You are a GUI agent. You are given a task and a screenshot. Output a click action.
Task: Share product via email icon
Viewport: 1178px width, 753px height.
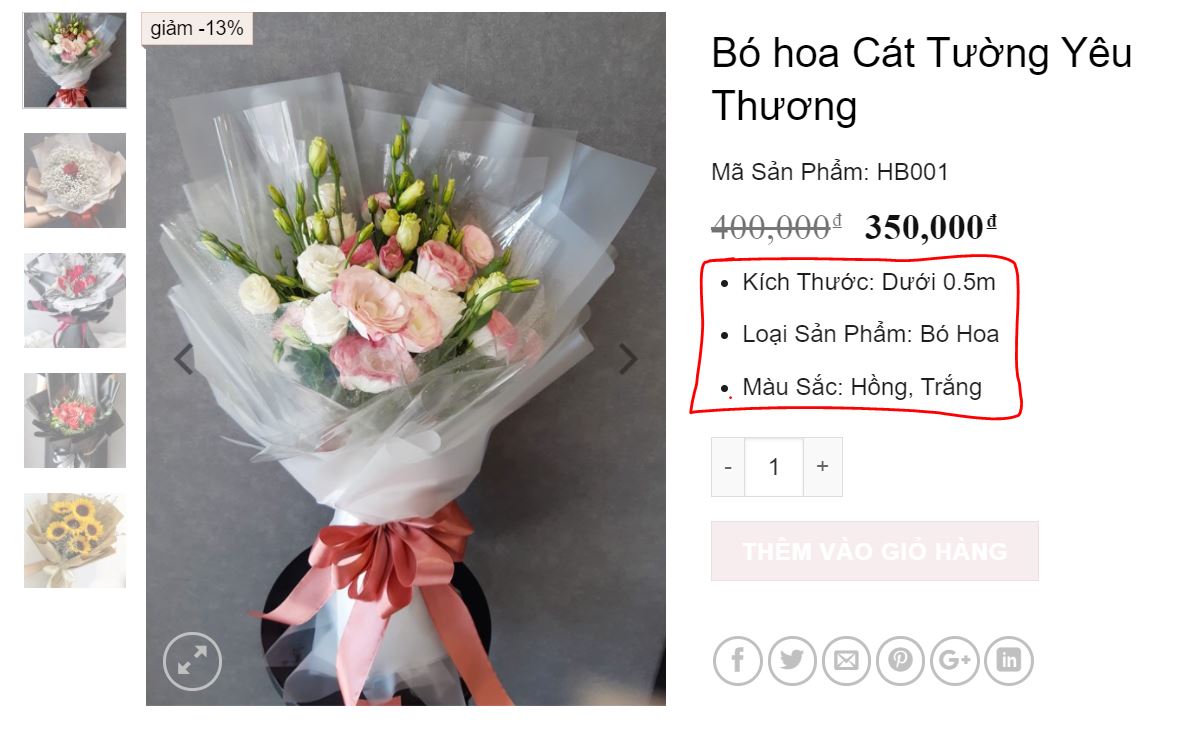846,661
